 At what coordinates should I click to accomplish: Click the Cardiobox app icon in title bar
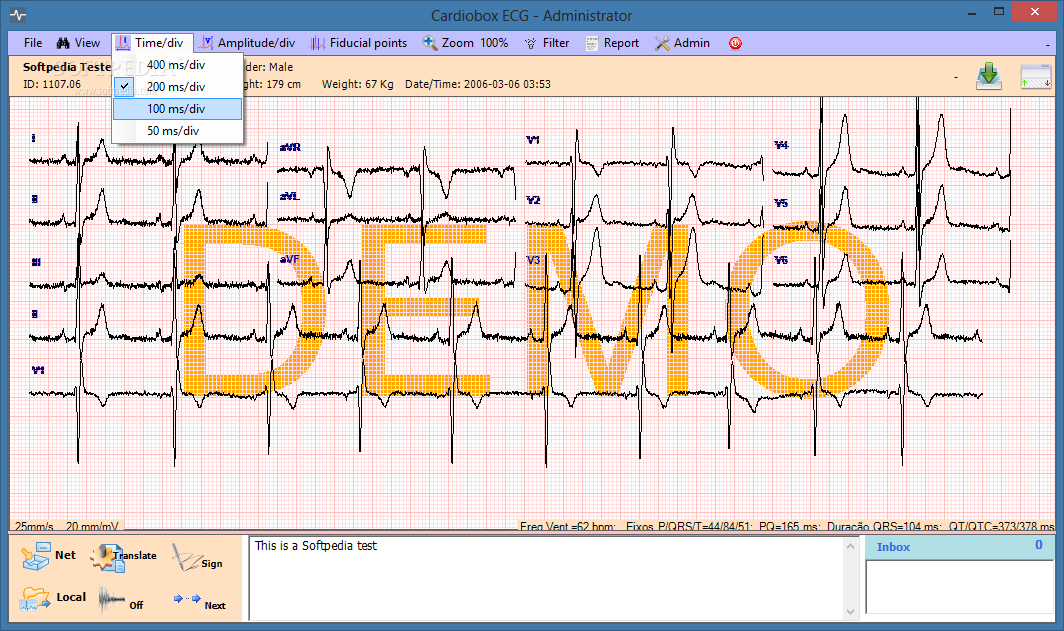(18, 15)
